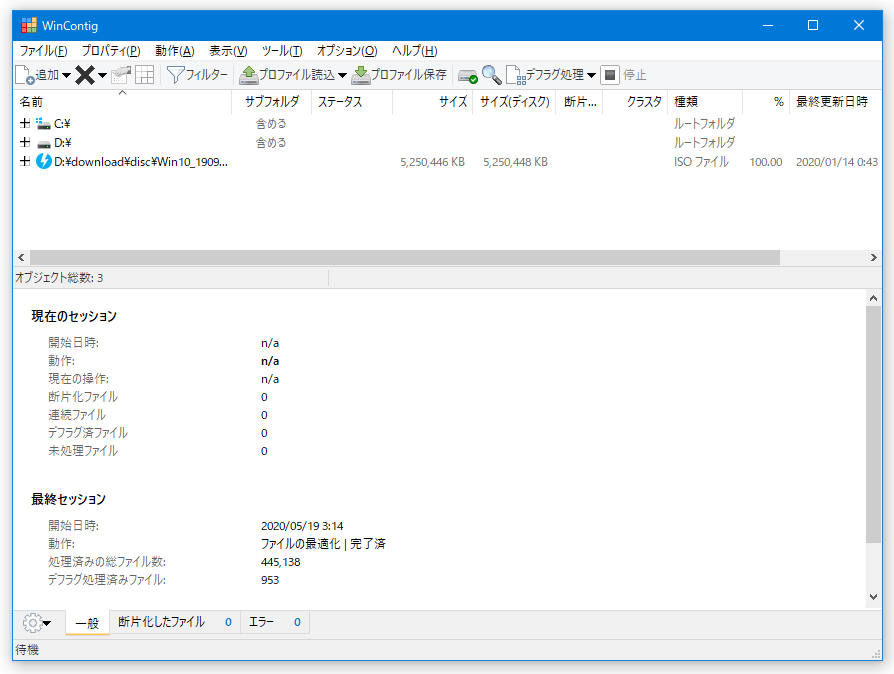Viewport: 894px width, 674px height.
Task: Sort by ステータス column header
Action: click(x=352, y=101)
